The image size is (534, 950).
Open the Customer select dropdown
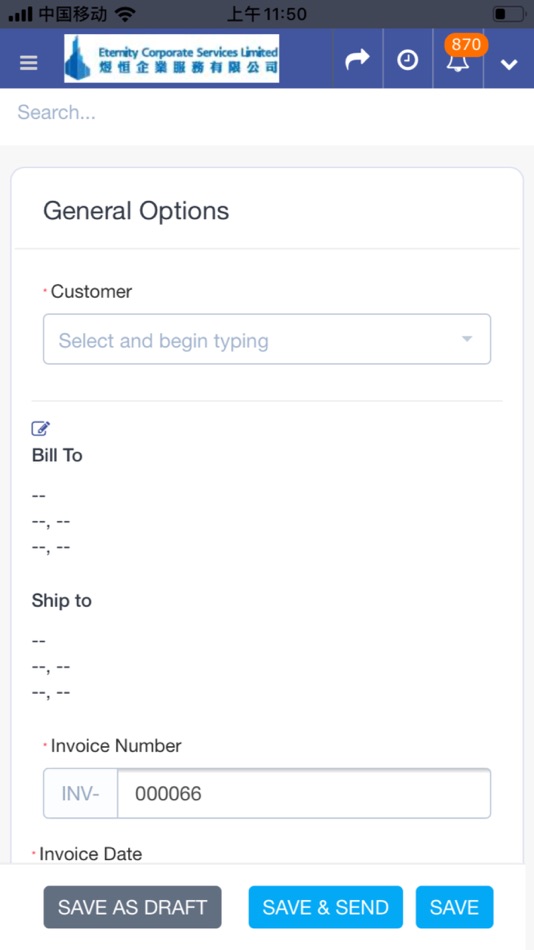tap(267, 339)
